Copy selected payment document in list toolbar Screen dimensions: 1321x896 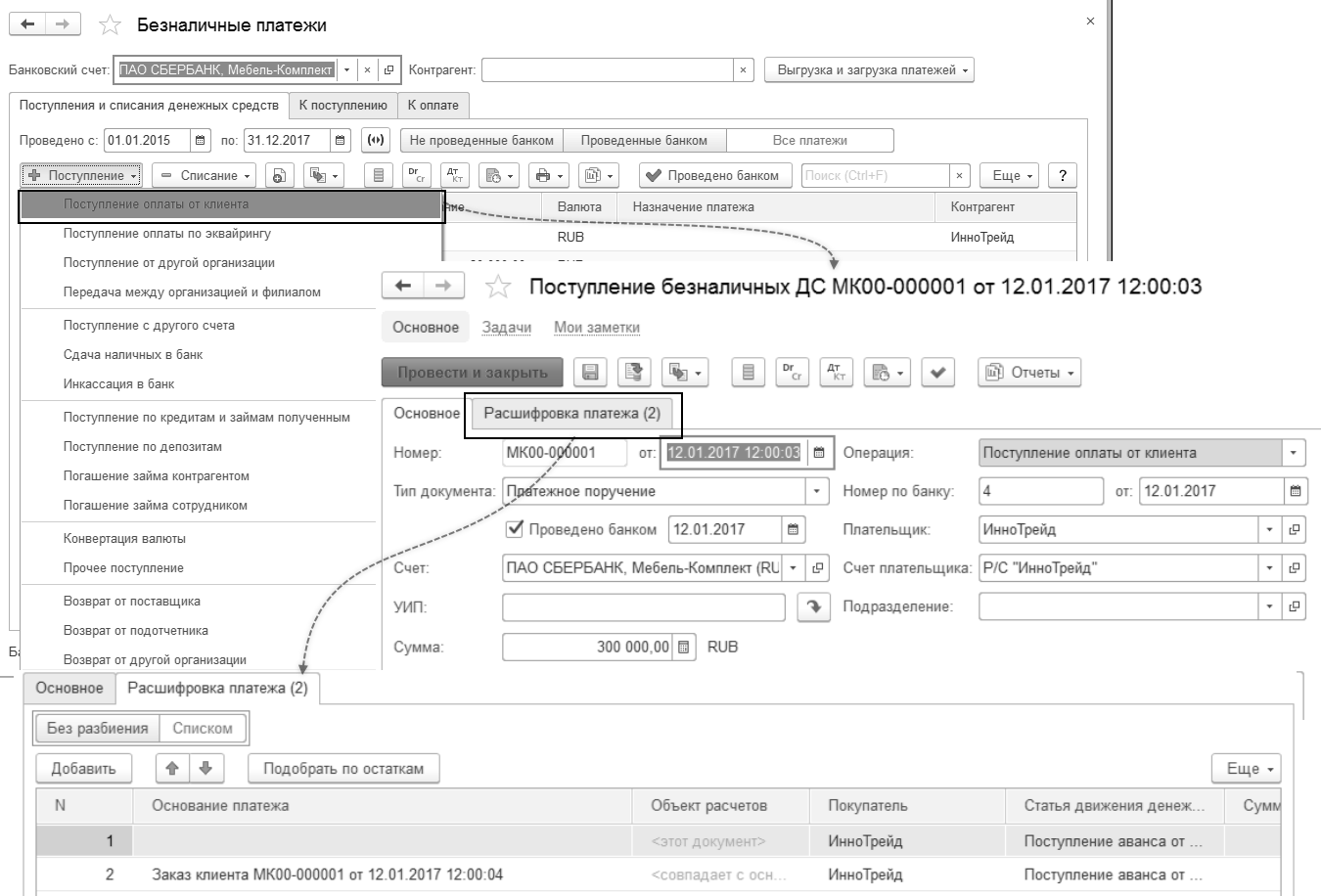[x=279, y=176]
